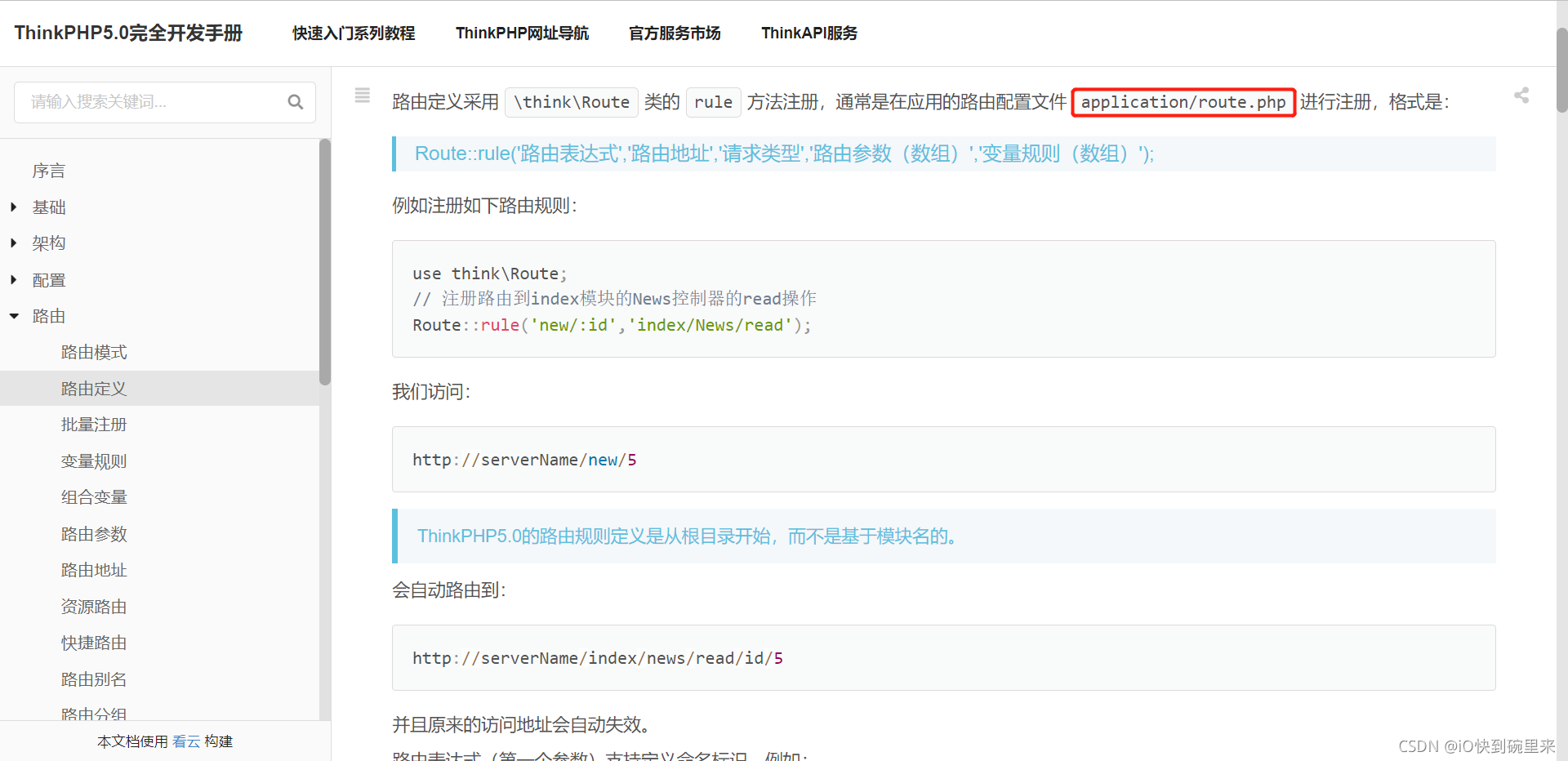This screenshot has height=761, width=1568.
Task: Click the search magnifier icon
Action: 296,102
